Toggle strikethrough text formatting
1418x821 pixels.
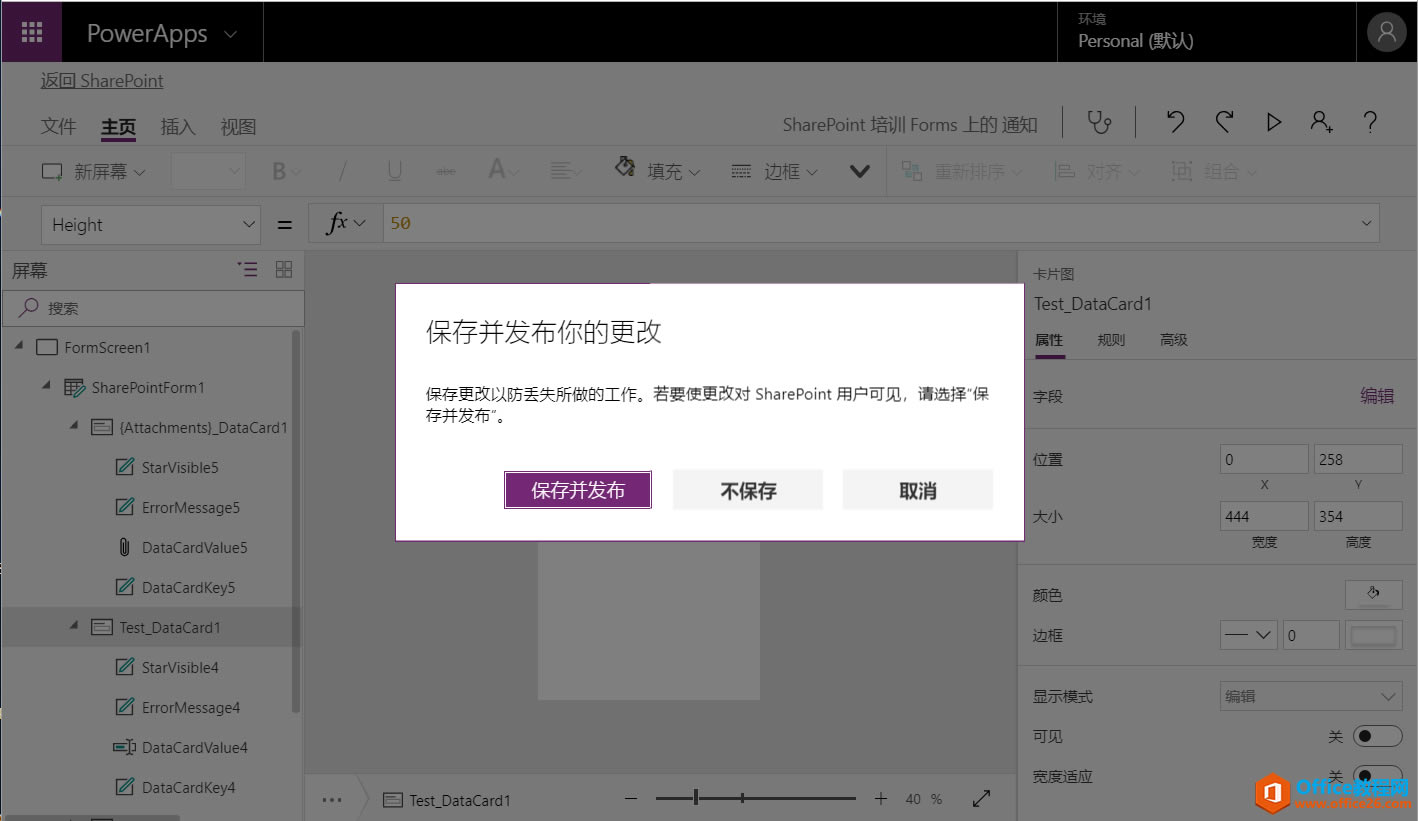point(446,172)
